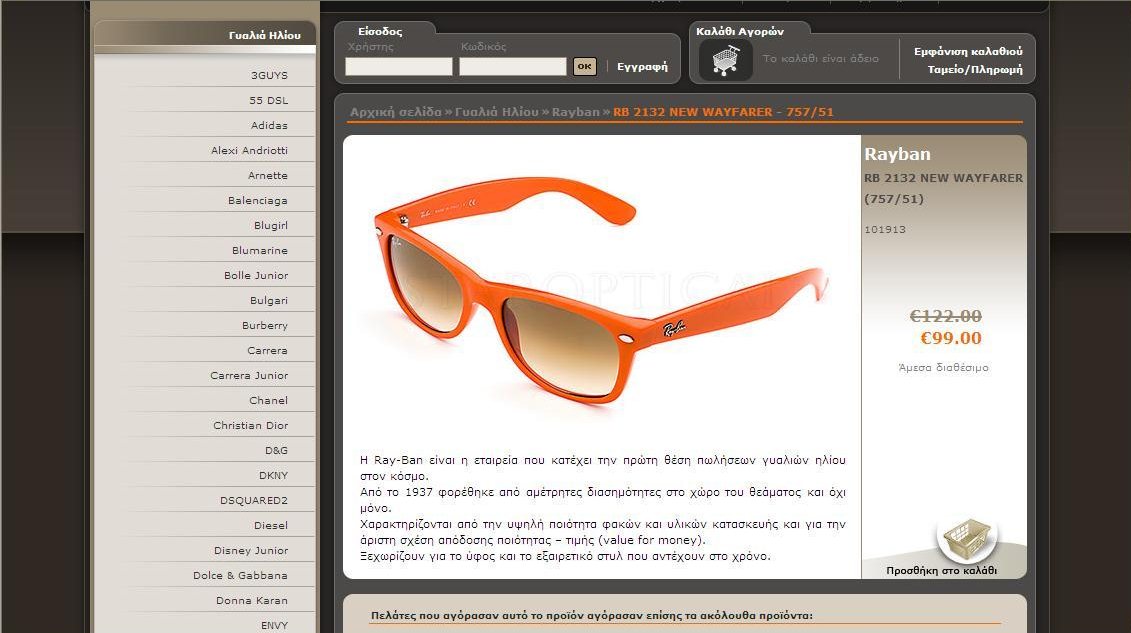Click the orange Wayfarer product image
The image size is (1131, 633).
pos(600,290)
